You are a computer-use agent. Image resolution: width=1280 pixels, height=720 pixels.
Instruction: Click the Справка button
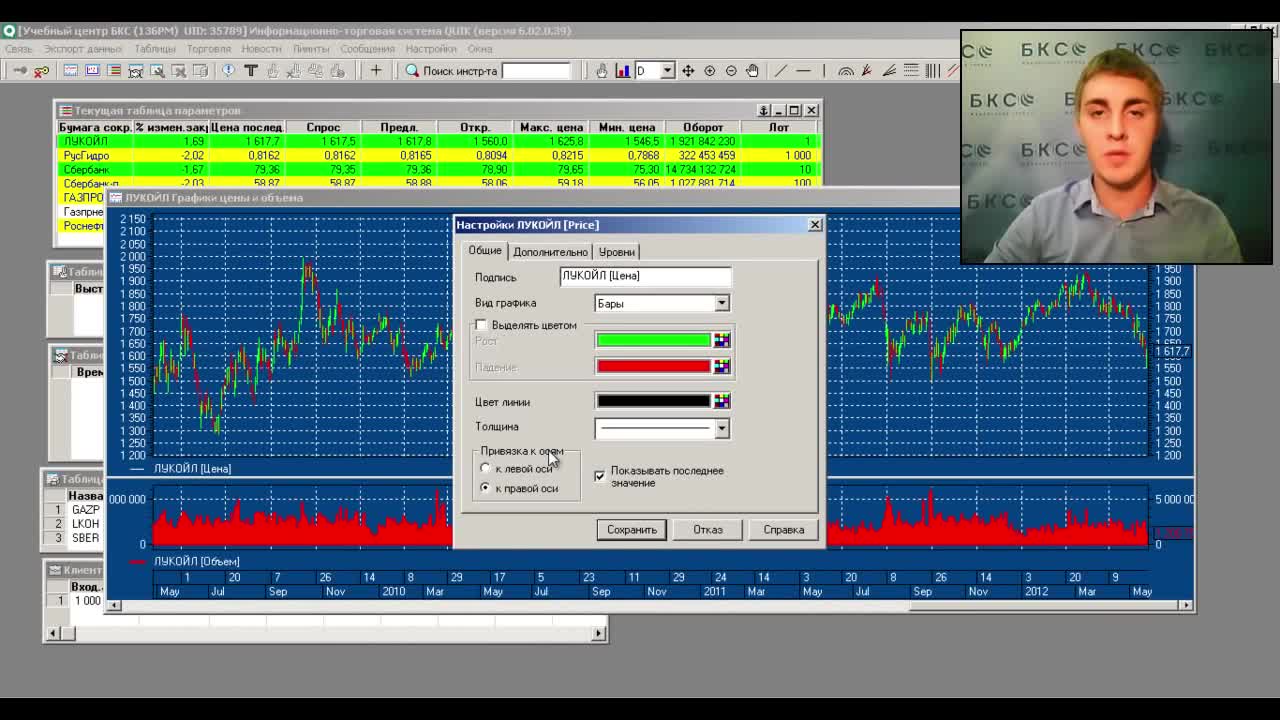coord(784,530)
